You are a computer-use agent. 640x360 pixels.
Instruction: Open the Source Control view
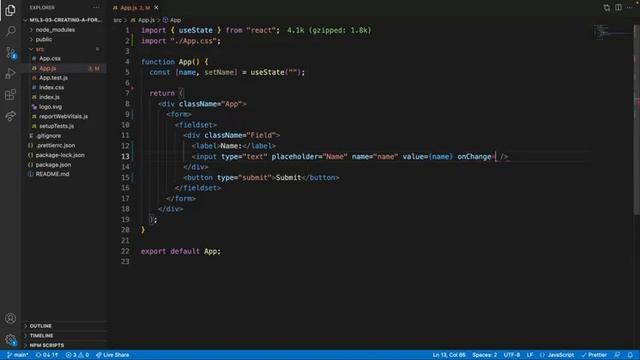click(x=10, y=53)
